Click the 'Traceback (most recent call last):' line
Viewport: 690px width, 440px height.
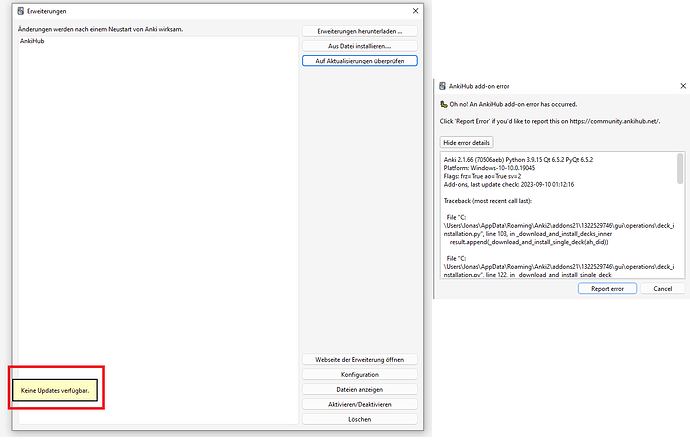point(488,201)
